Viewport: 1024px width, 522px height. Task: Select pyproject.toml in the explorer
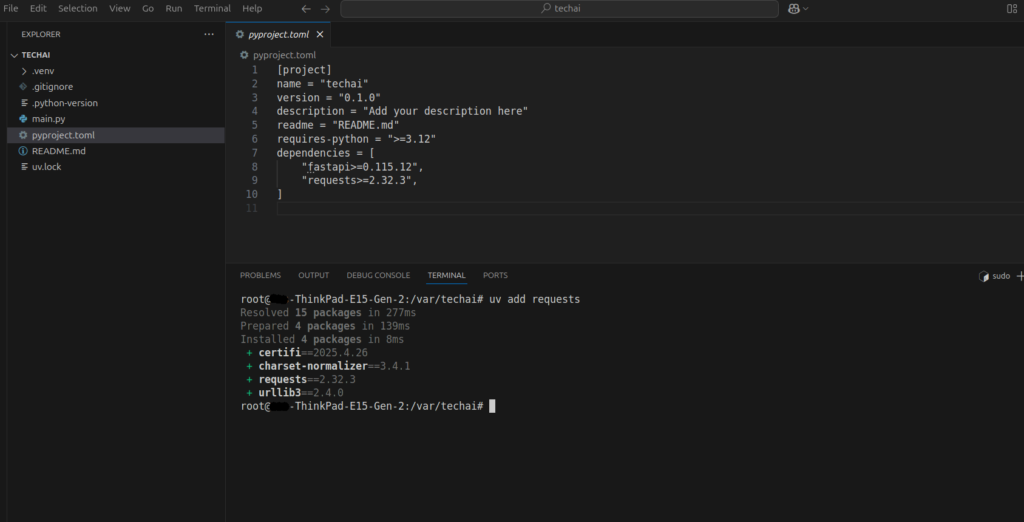click(116, 135)
